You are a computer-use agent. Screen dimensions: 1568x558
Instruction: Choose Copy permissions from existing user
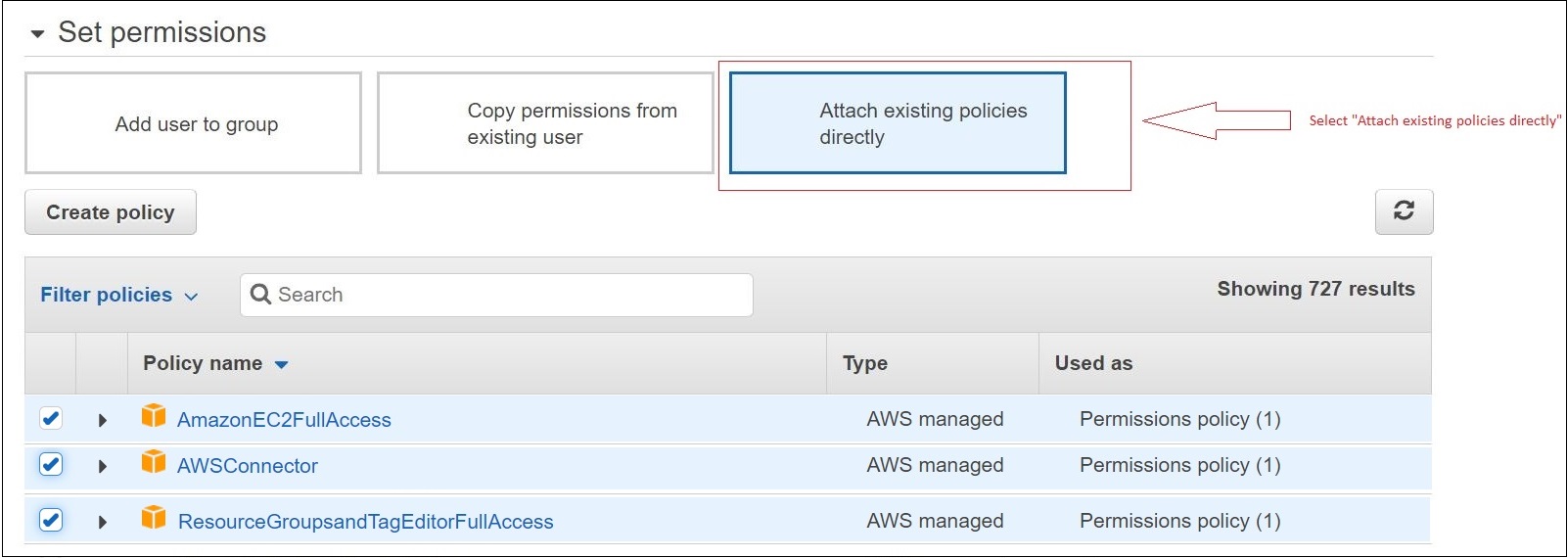545,123
